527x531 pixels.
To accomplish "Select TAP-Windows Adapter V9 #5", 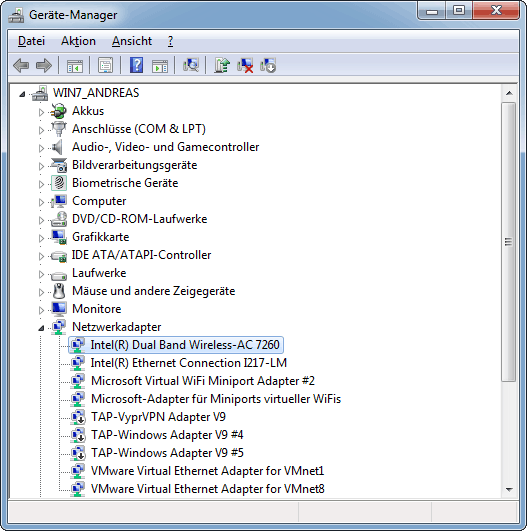I will (x=167, y=452).
